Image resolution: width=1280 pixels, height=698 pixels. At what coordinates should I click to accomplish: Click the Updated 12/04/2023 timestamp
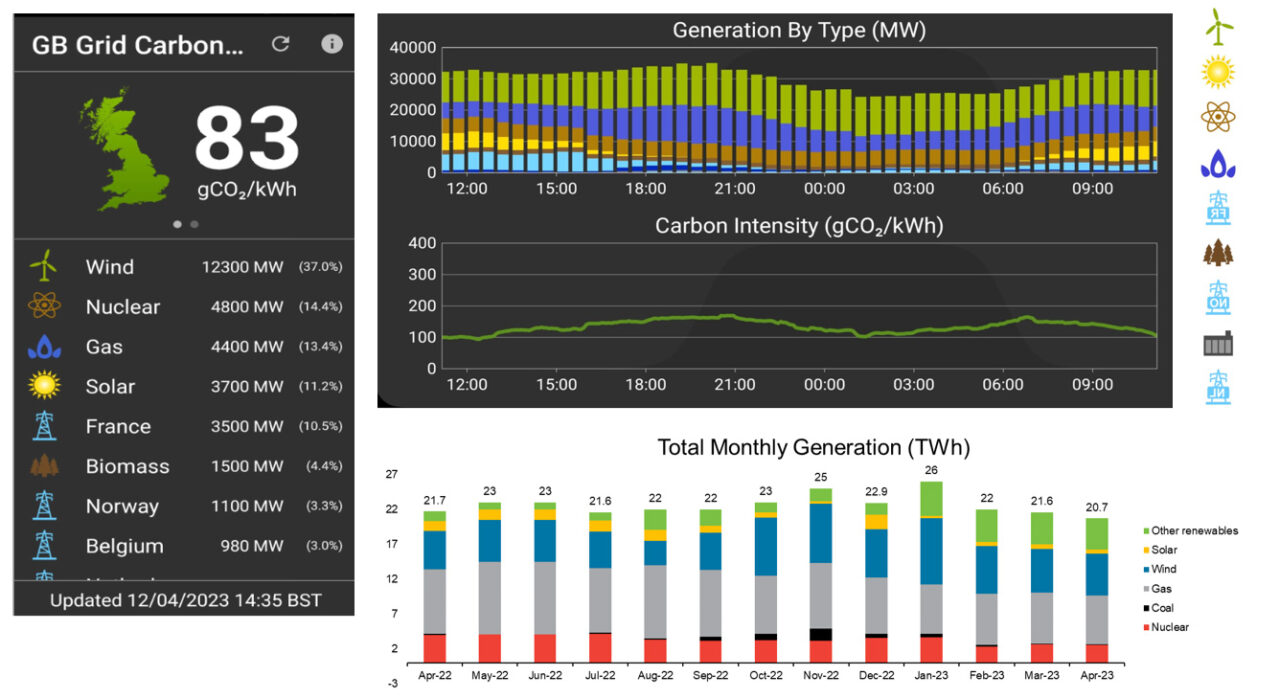pyautogui.click(x=183, y=600)
